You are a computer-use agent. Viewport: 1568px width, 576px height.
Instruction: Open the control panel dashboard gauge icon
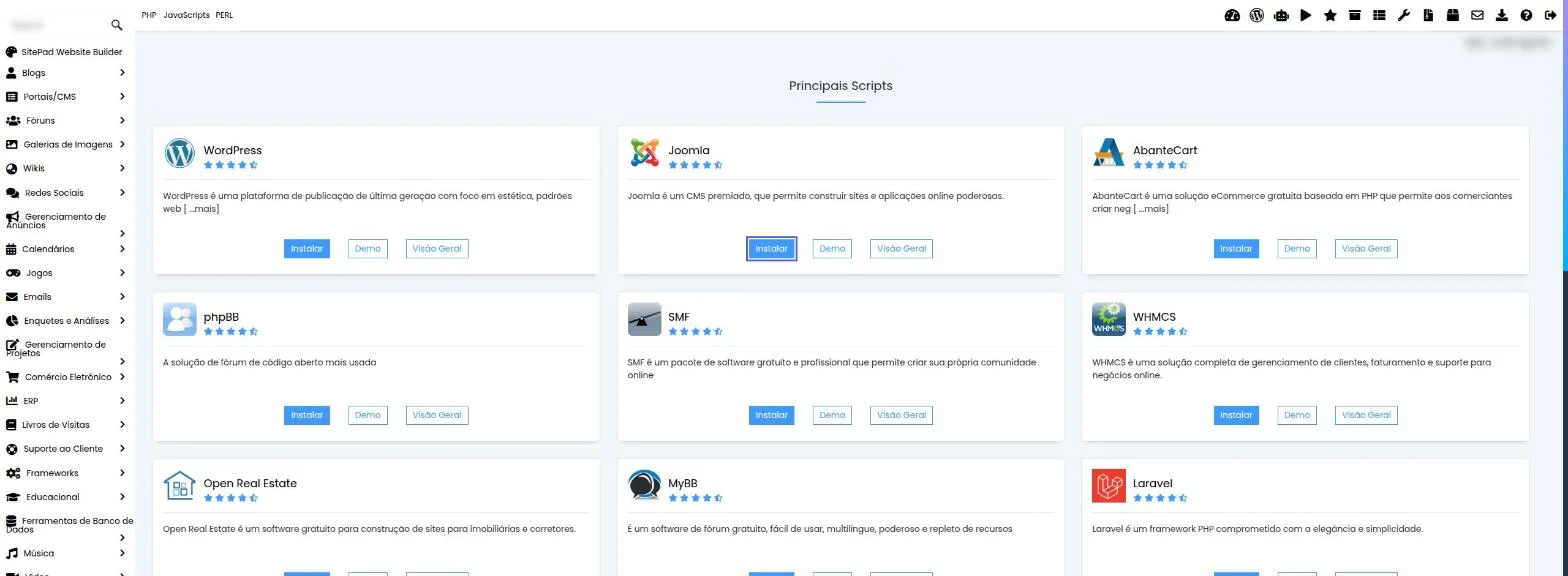1232,15
